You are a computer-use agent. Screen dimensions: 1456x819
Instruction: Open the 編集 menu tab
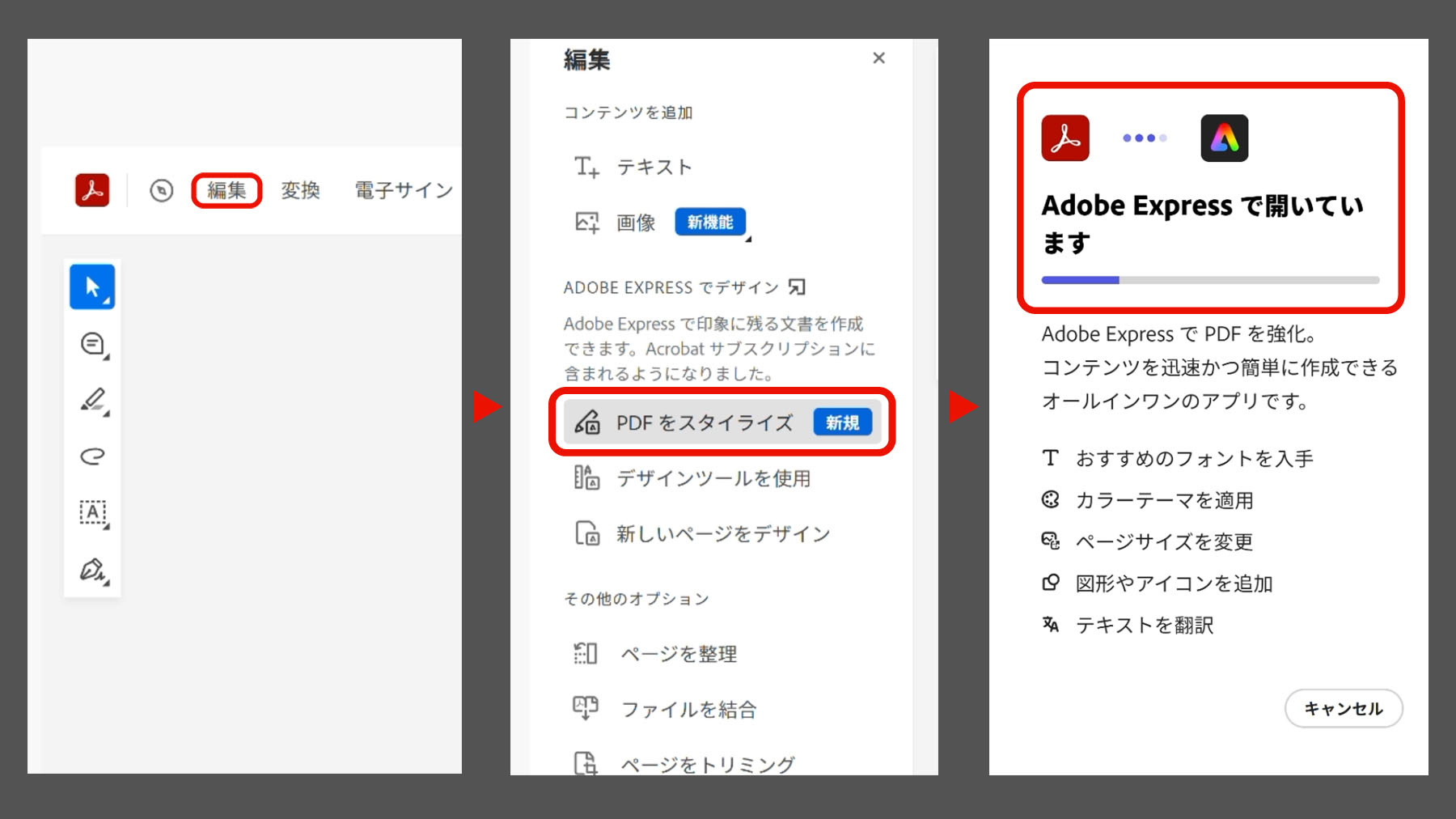coord(226,190)
